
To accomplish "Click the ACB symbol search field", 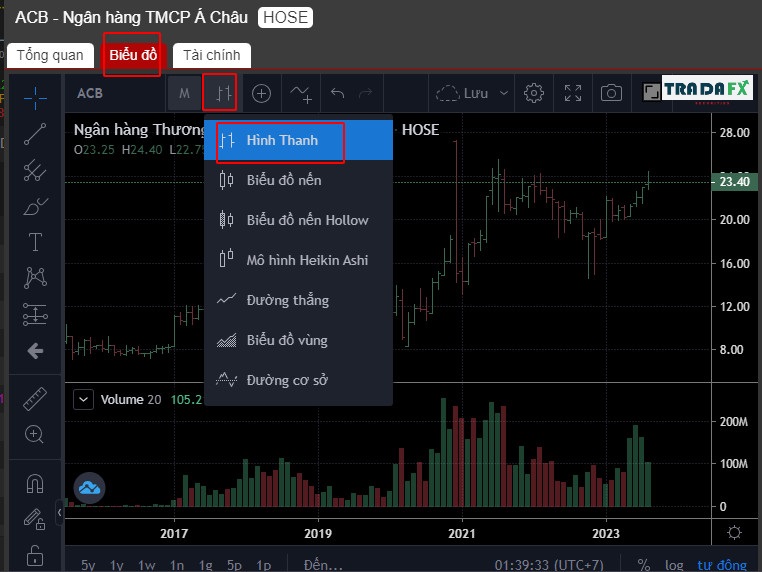I will tap(115, 93).
